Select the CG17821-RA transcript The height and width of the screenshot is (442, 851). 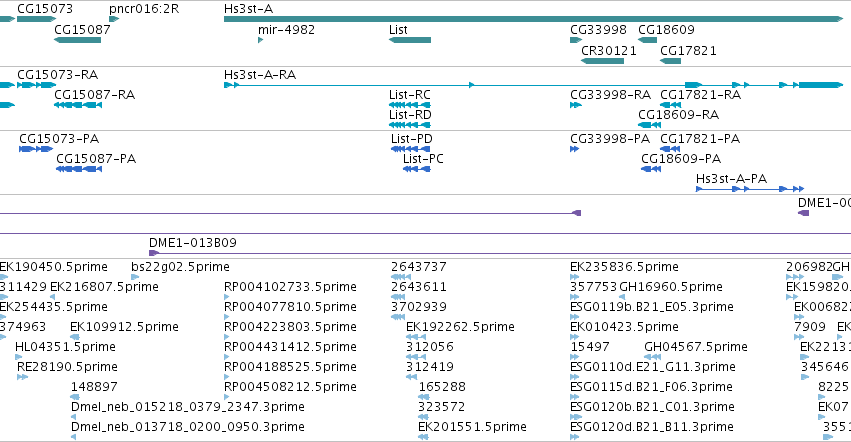coord(670,105)
